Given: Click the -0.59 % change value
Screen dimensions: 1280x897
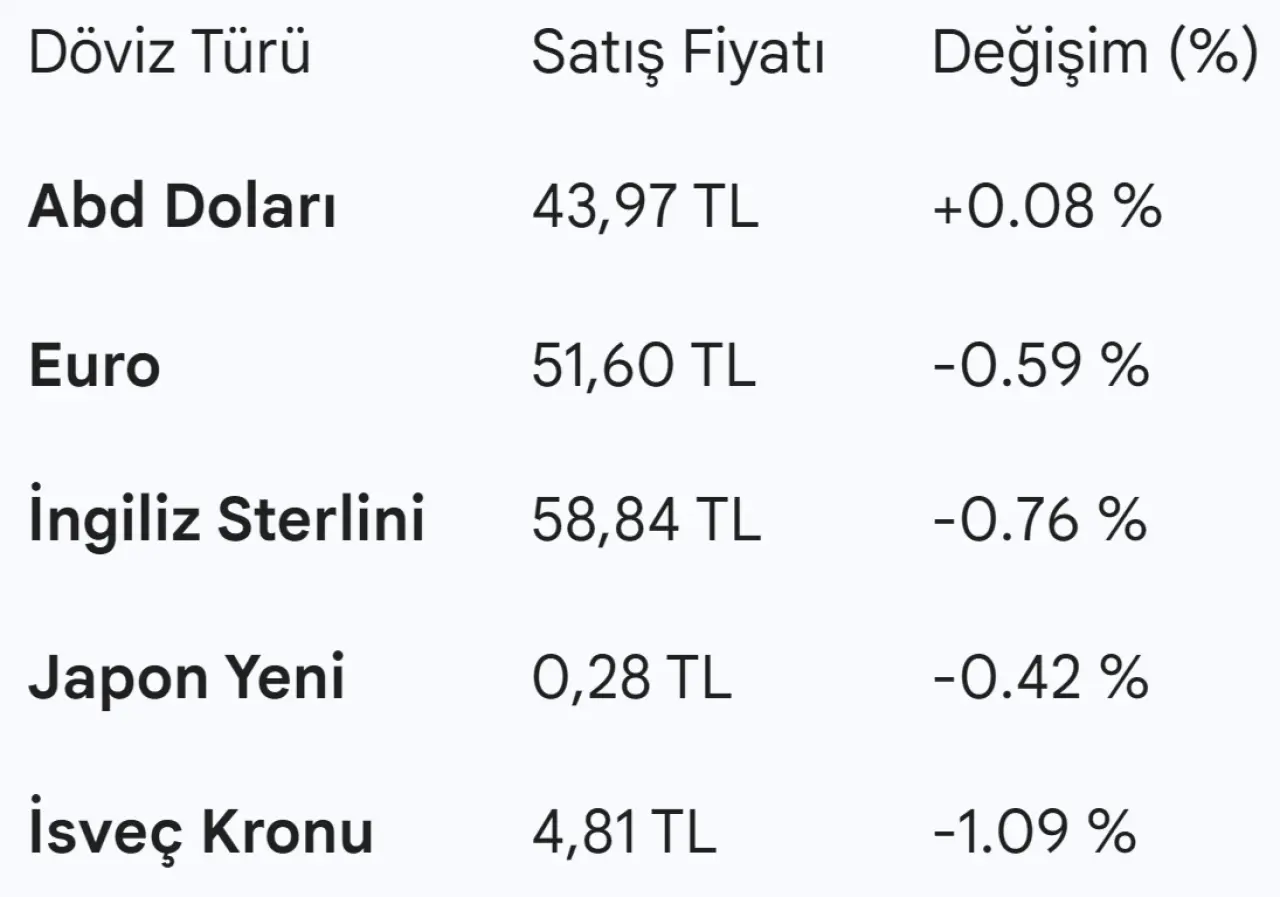Looking at the screenshot, I should coord(1040,365).
